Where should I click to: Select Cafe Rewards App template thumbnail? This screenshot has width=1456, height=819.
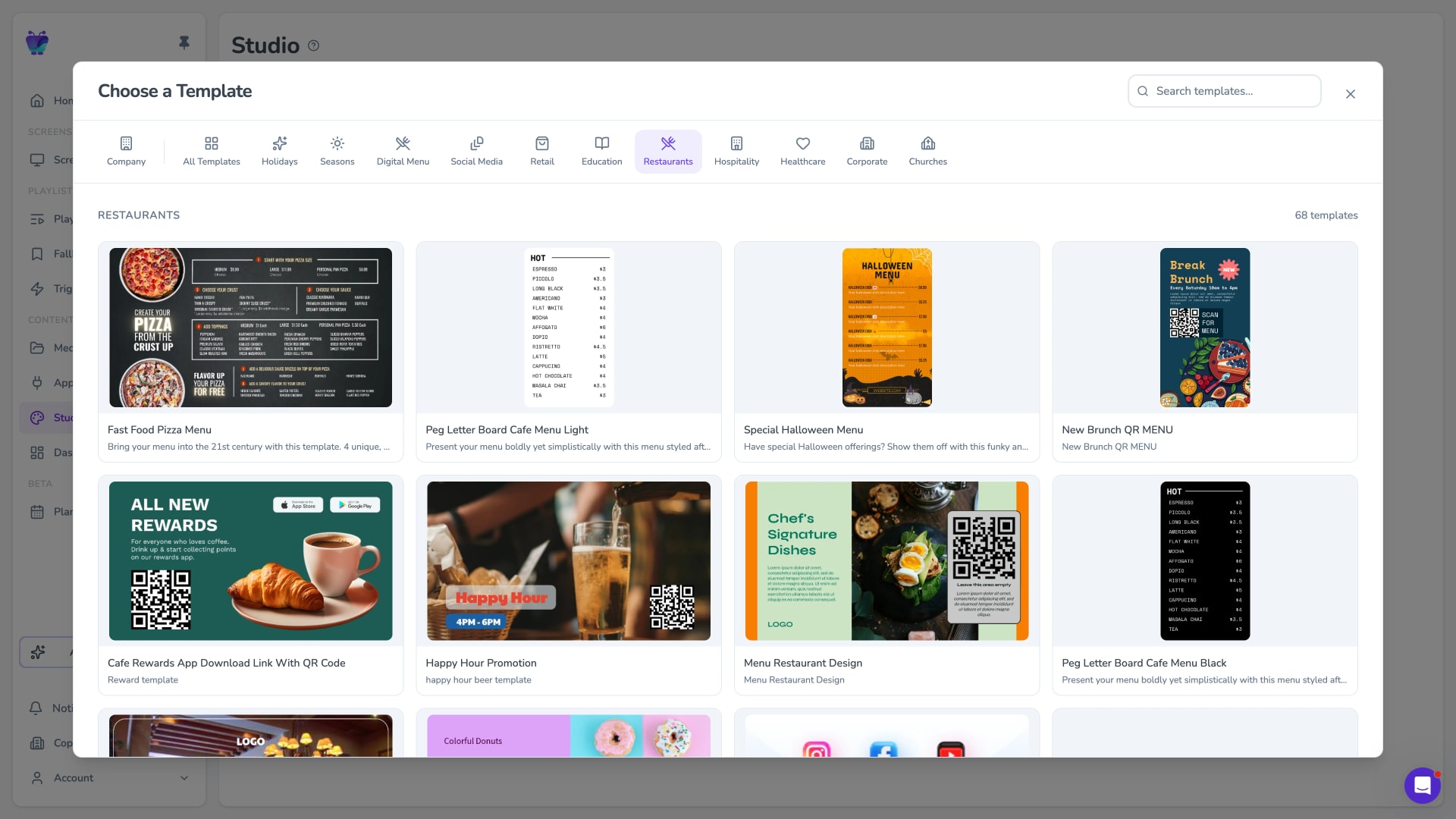coord(251,561)
